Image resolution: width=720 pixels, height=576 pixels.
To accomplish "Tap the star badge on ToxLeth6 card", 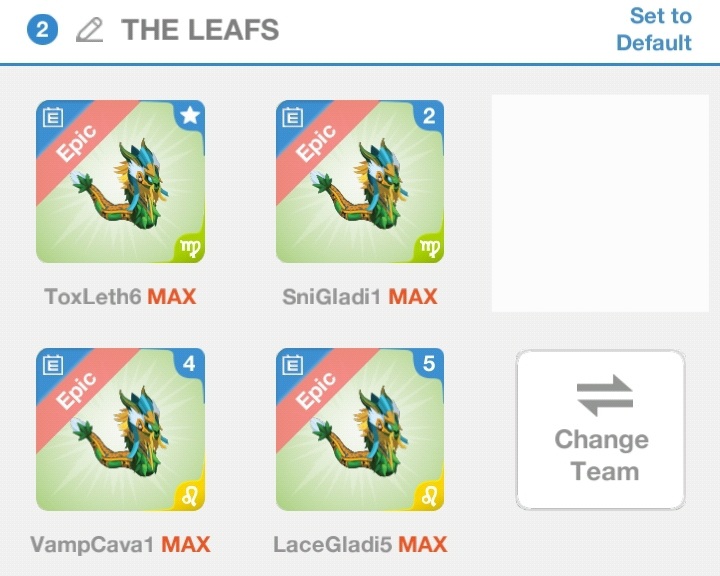I will point(189,116).
